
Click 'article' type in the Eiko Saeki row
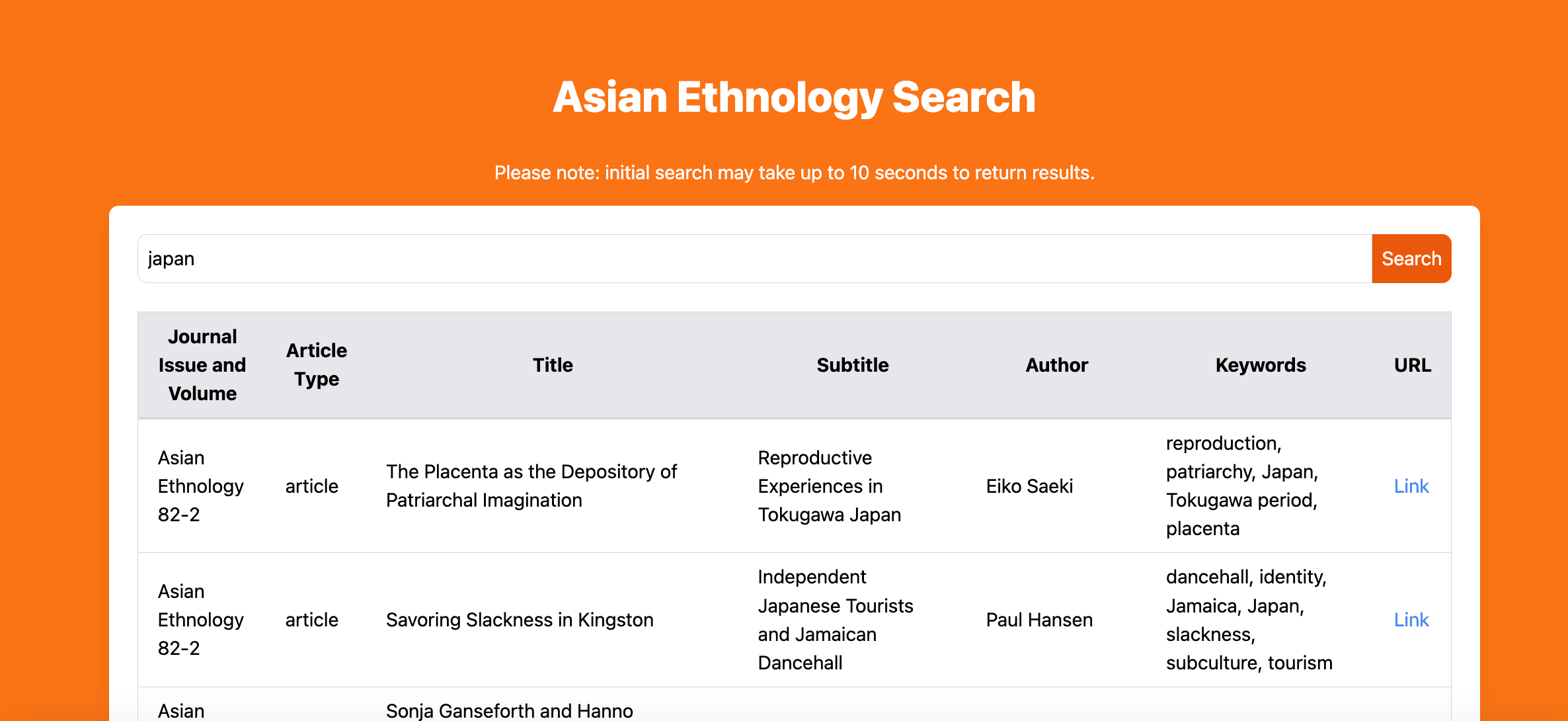click(311, 486)
